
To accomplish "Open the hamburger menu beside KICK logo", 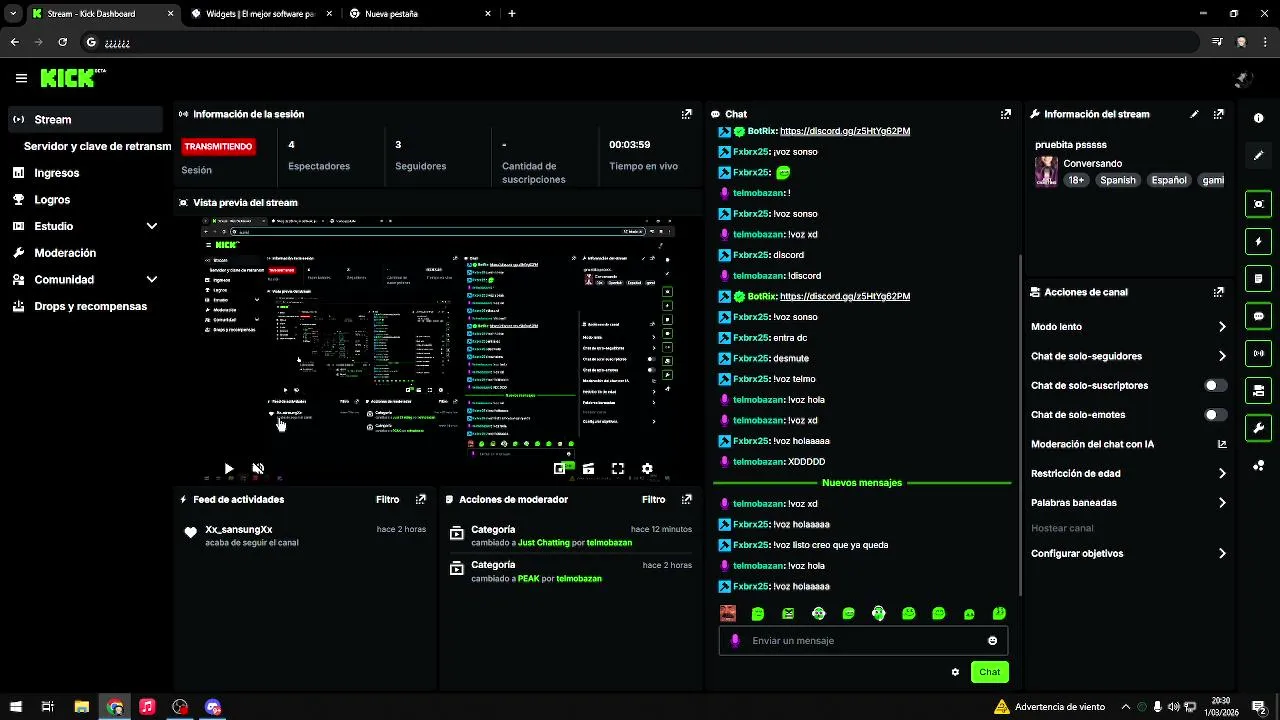I will [21, 78].
